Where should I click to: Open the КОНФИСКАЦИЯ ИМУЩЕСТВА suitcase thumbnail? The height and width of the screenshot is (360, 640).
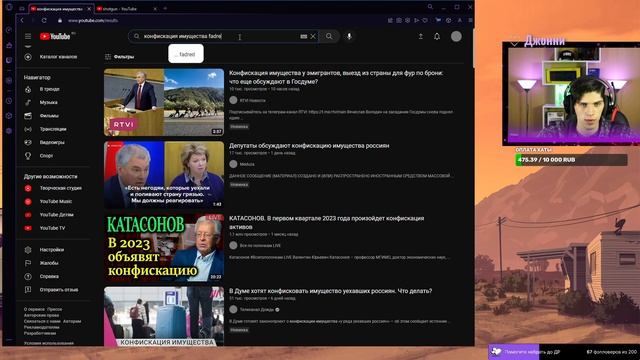pos(164,316)
